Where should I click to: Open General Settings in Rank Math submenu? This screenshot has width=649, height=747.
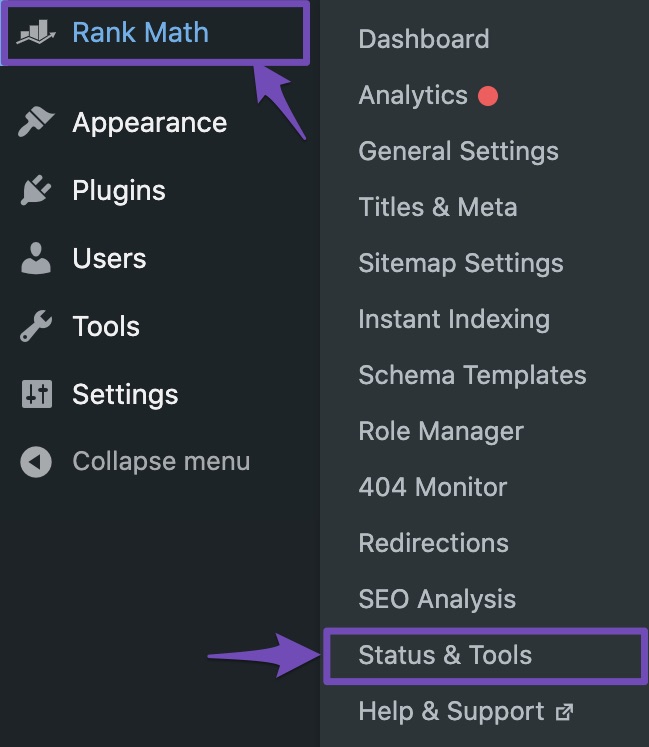(x=458, y=151)
